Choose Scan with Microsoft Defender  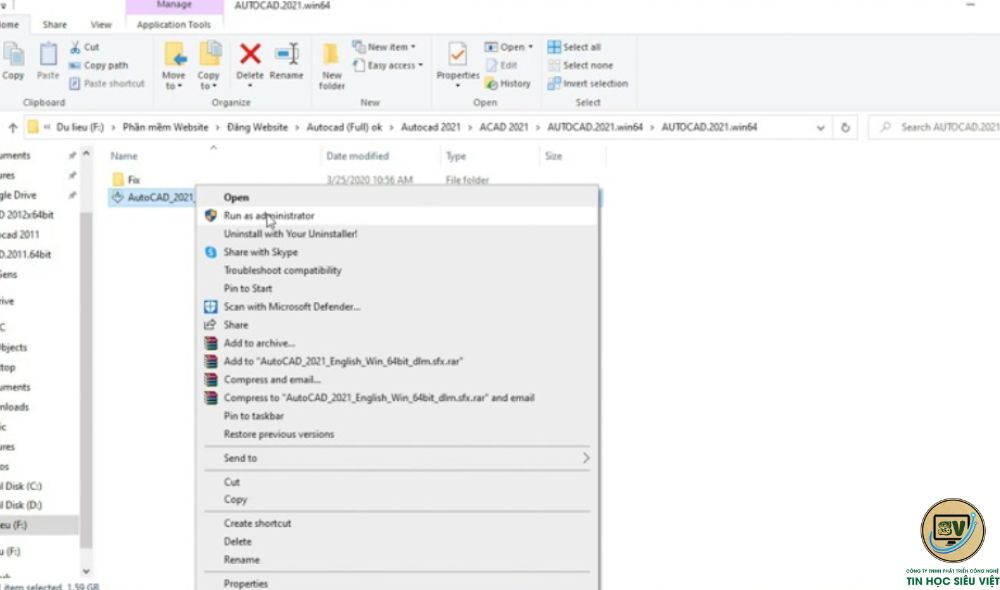coord(398,307)
